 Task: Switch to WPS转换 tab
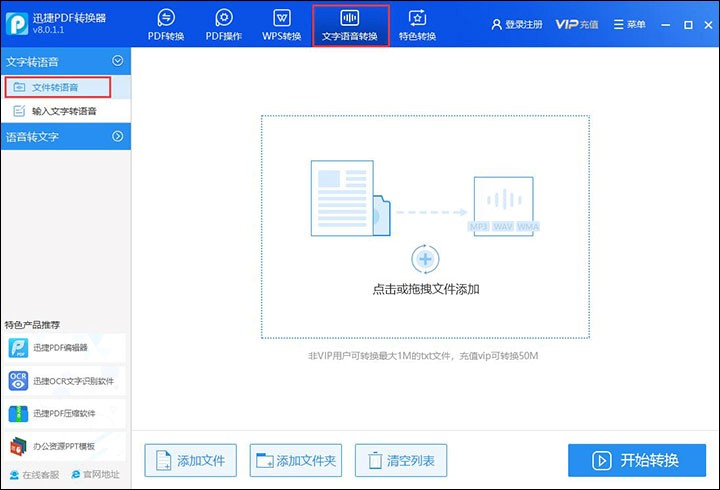281,25
